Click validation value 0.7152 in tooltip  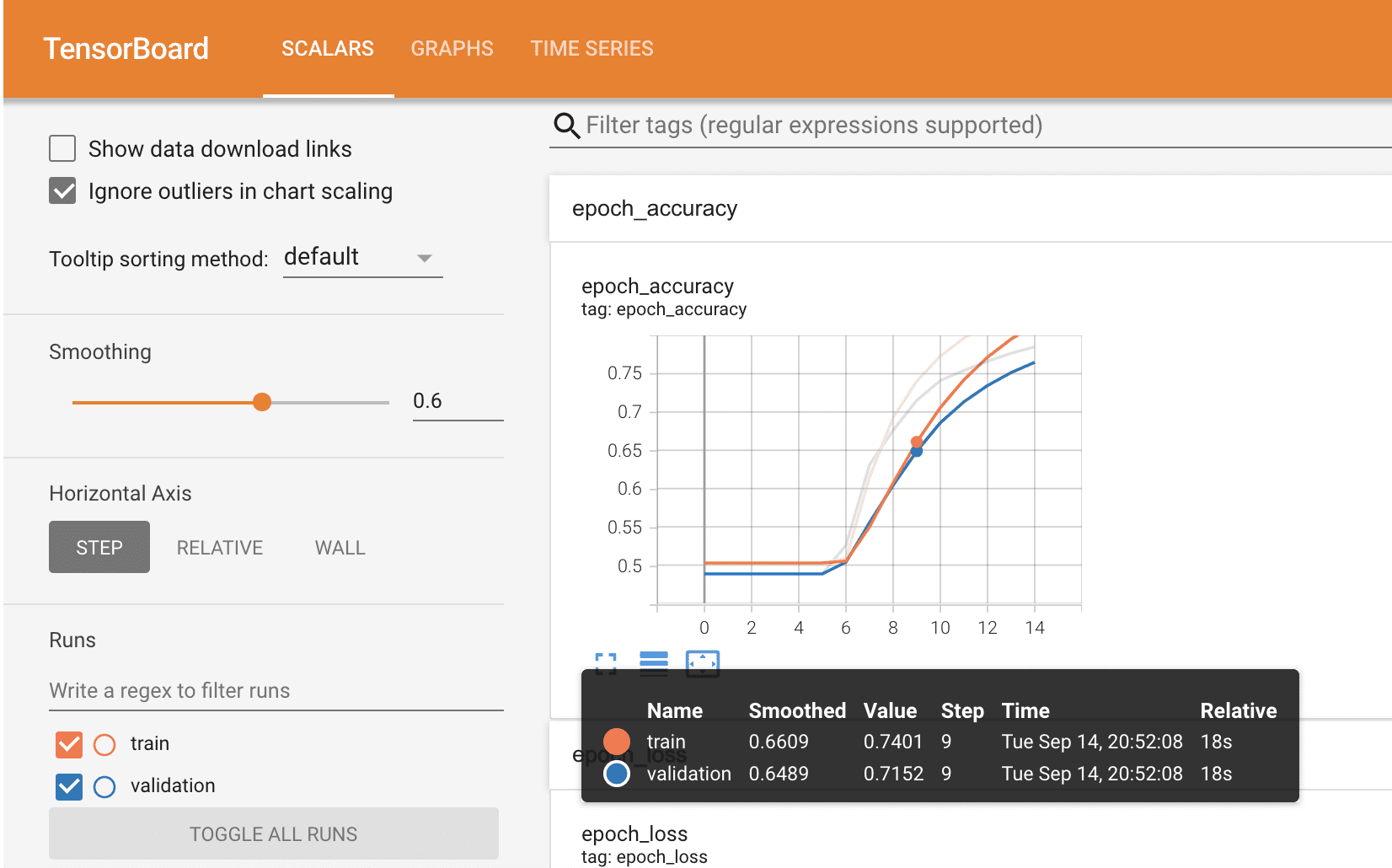click(893, 774)
